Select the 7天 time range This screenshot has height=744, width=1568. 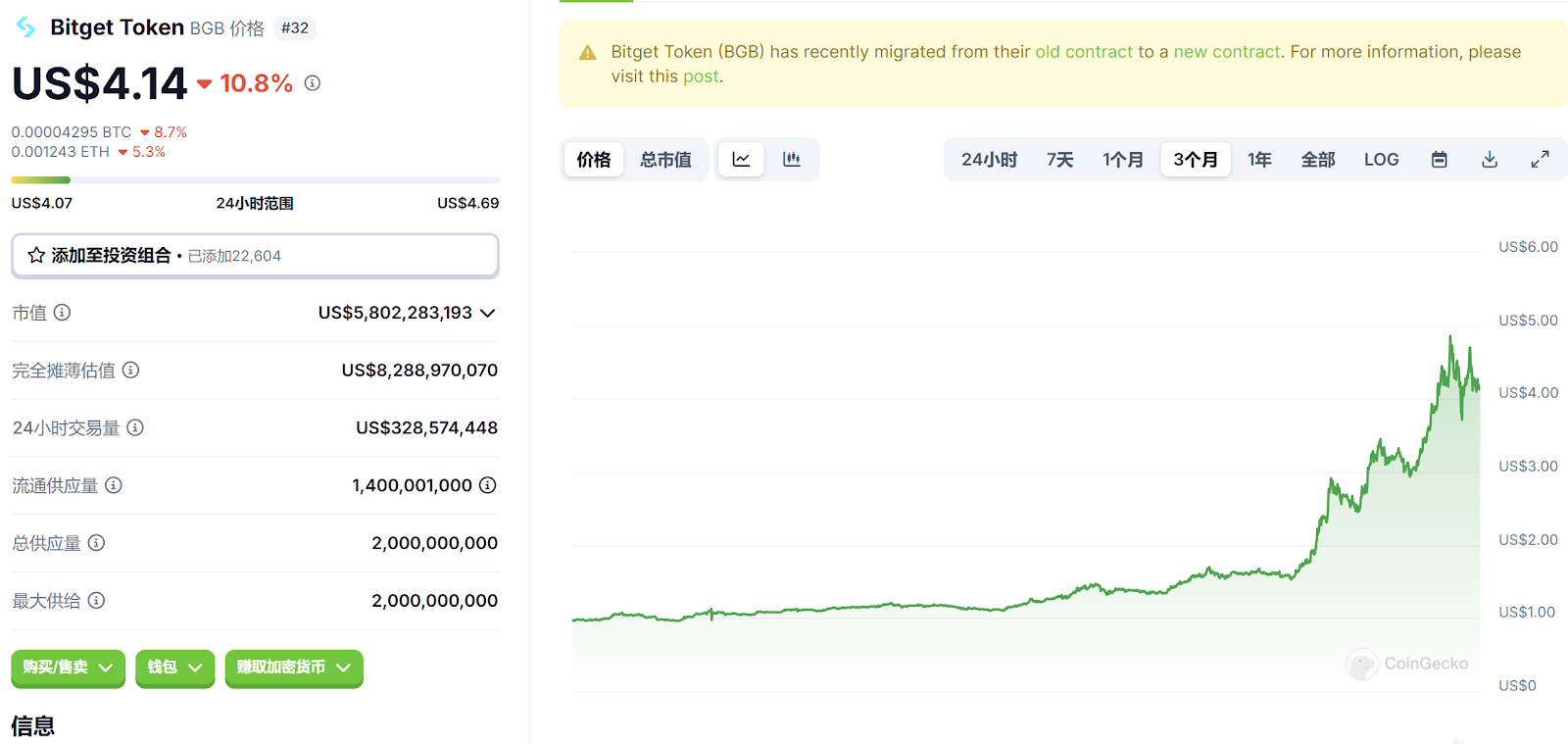1059,160
